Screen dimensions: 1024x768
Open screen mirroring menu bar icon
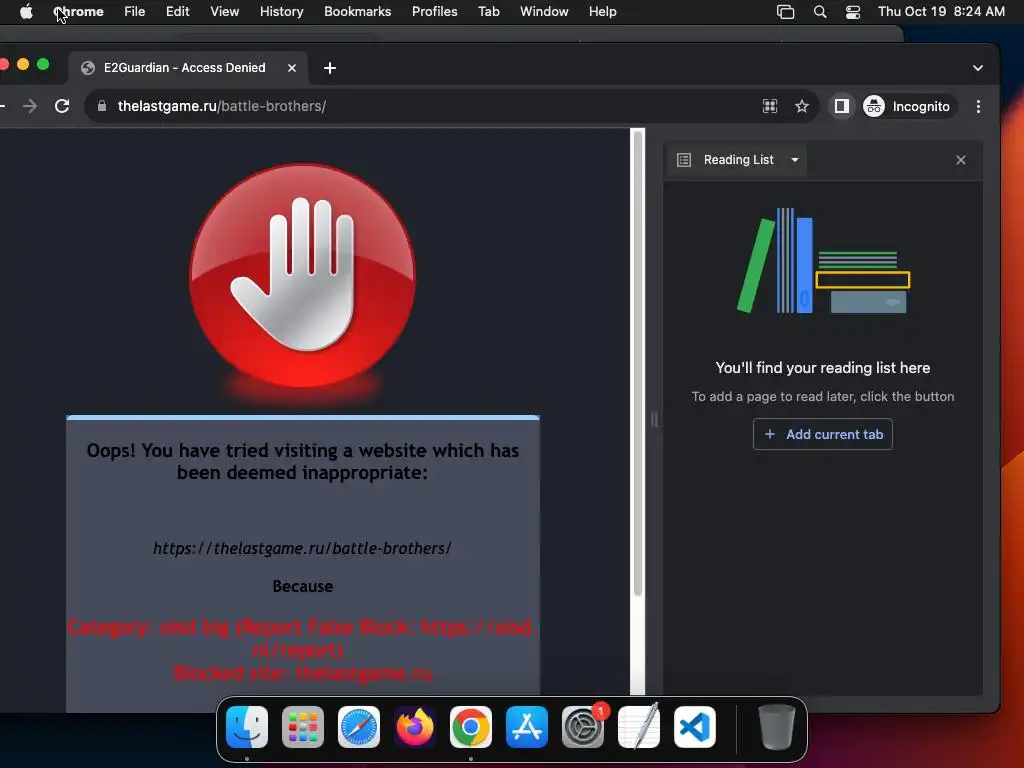coord(786,12)
